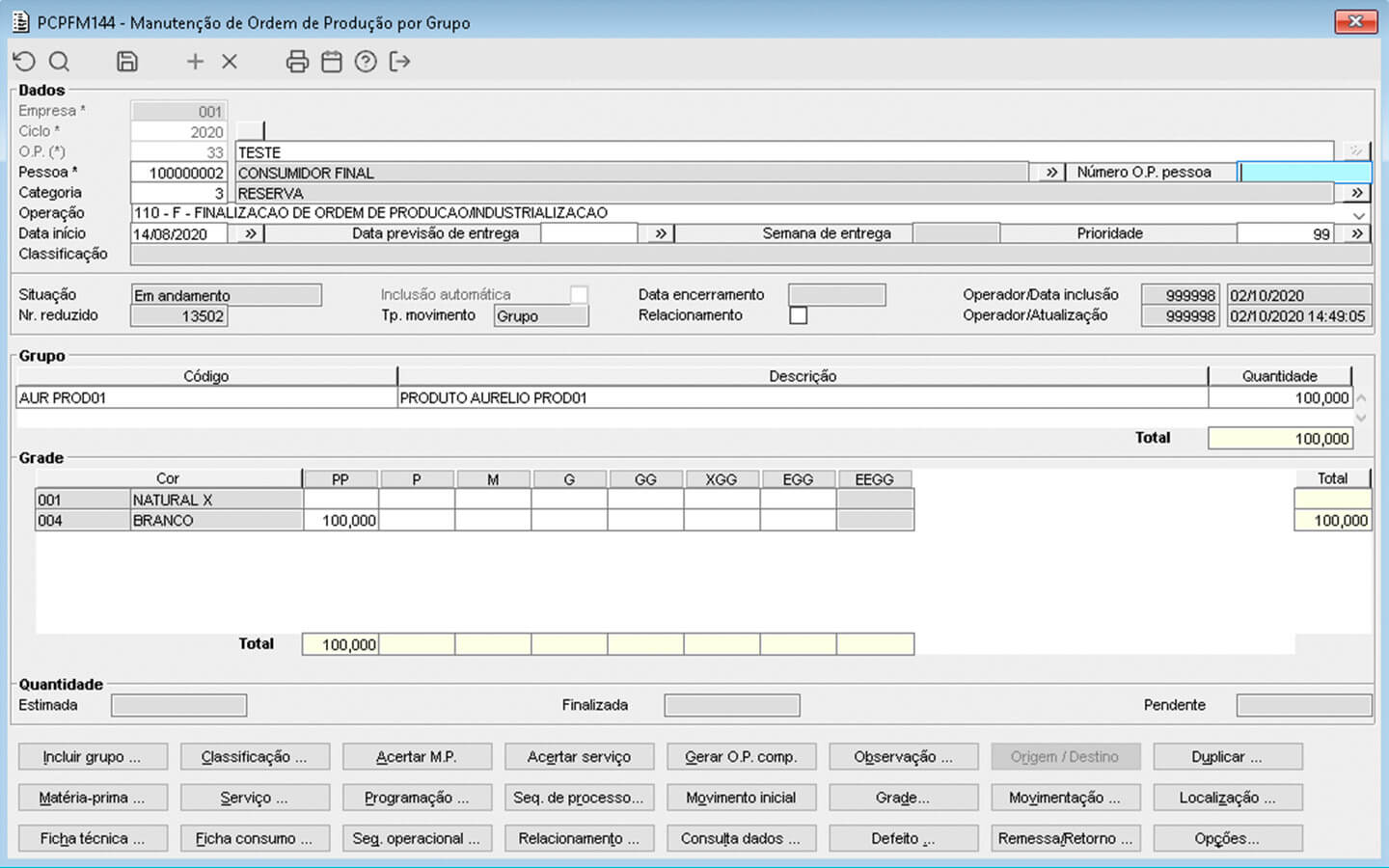Open the Prioridade lookup arrow button

pos(1357,233)
